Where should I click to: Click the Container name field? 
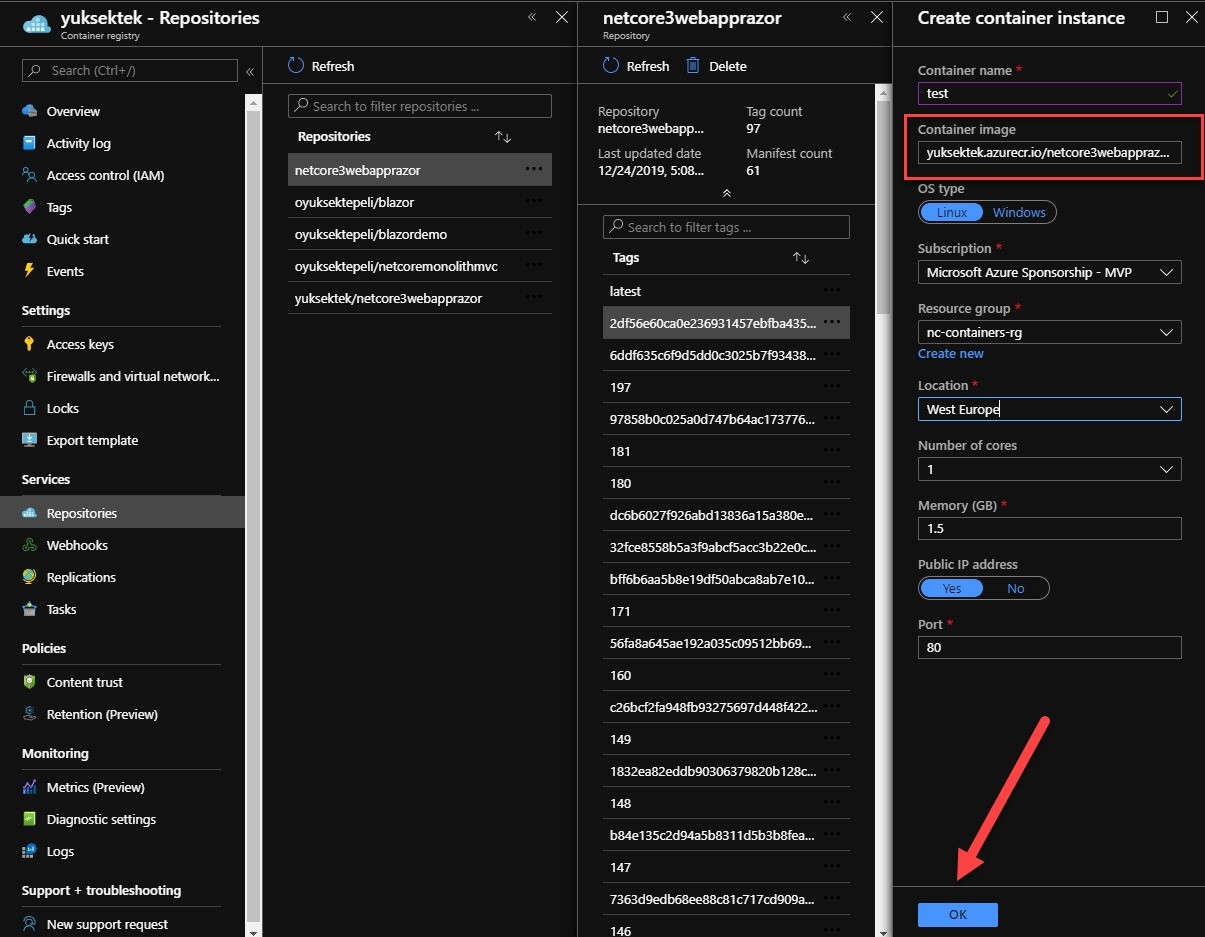[1050, 93]
